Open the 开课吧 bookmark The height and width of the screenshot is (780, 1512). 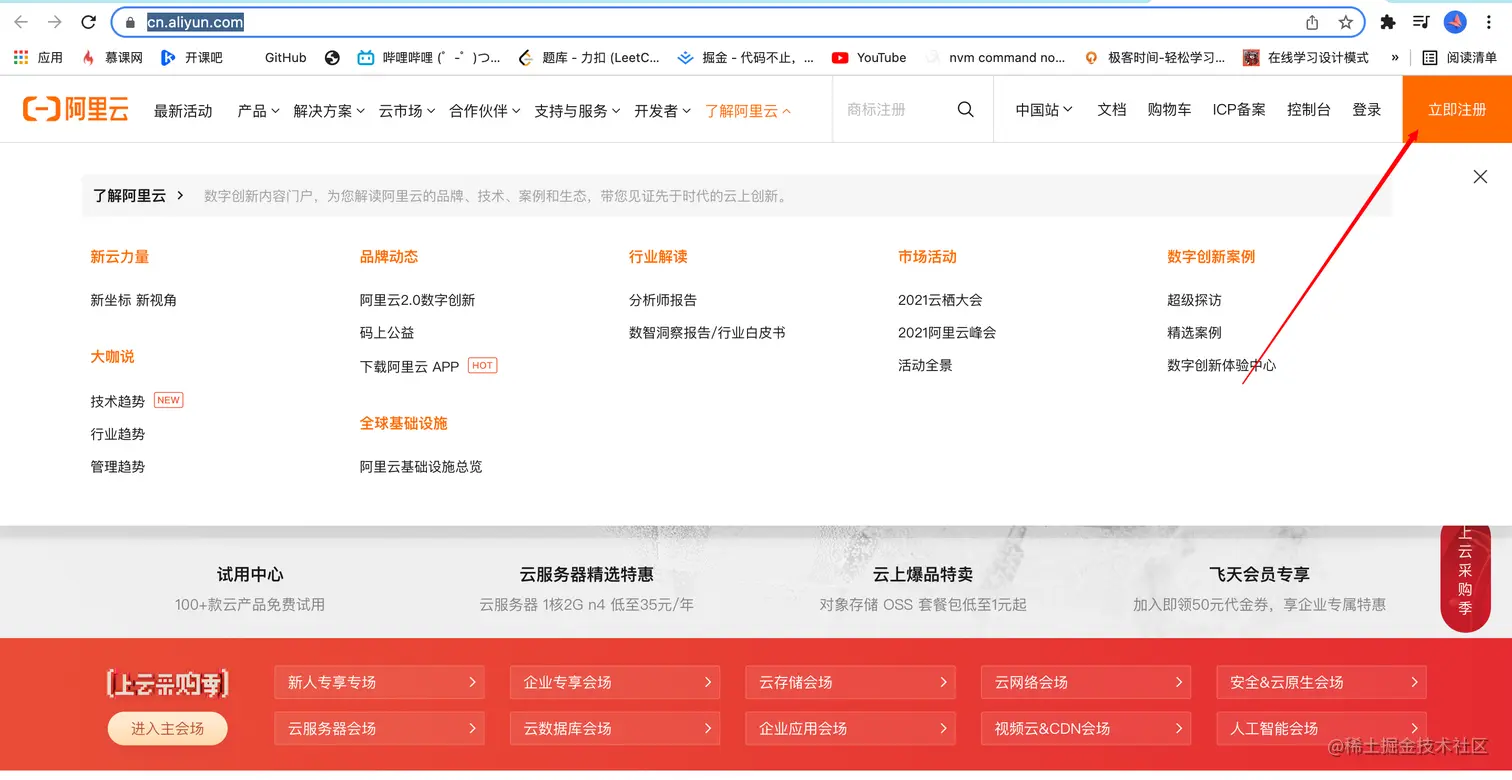pyautogui.click(x=192, y=58)
